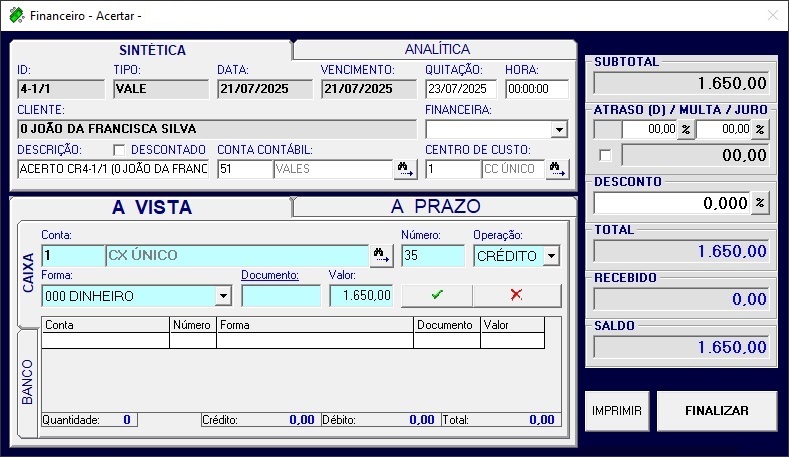
Task: Click the Subtotal value 1.650,00
Action: click(681, 84)
